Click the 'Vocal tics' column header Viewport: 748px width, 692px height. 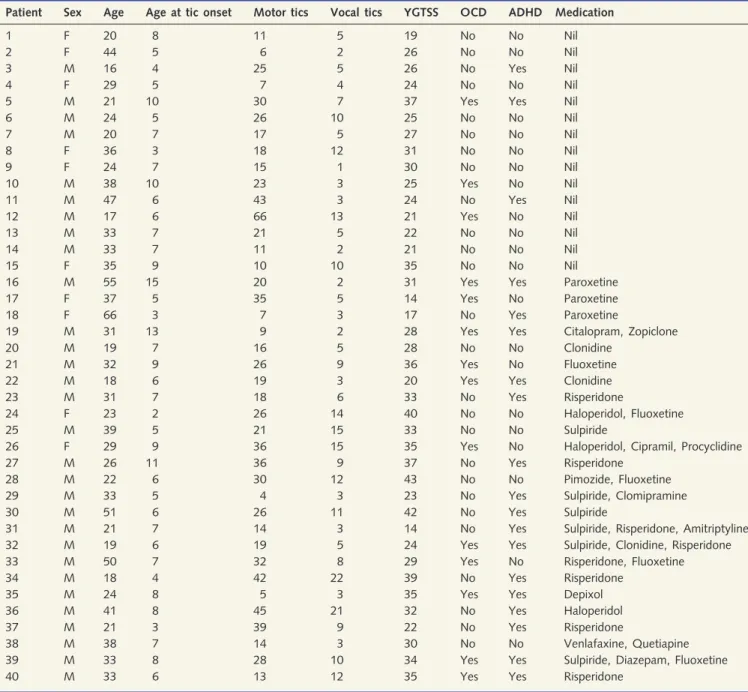(356, 12)
